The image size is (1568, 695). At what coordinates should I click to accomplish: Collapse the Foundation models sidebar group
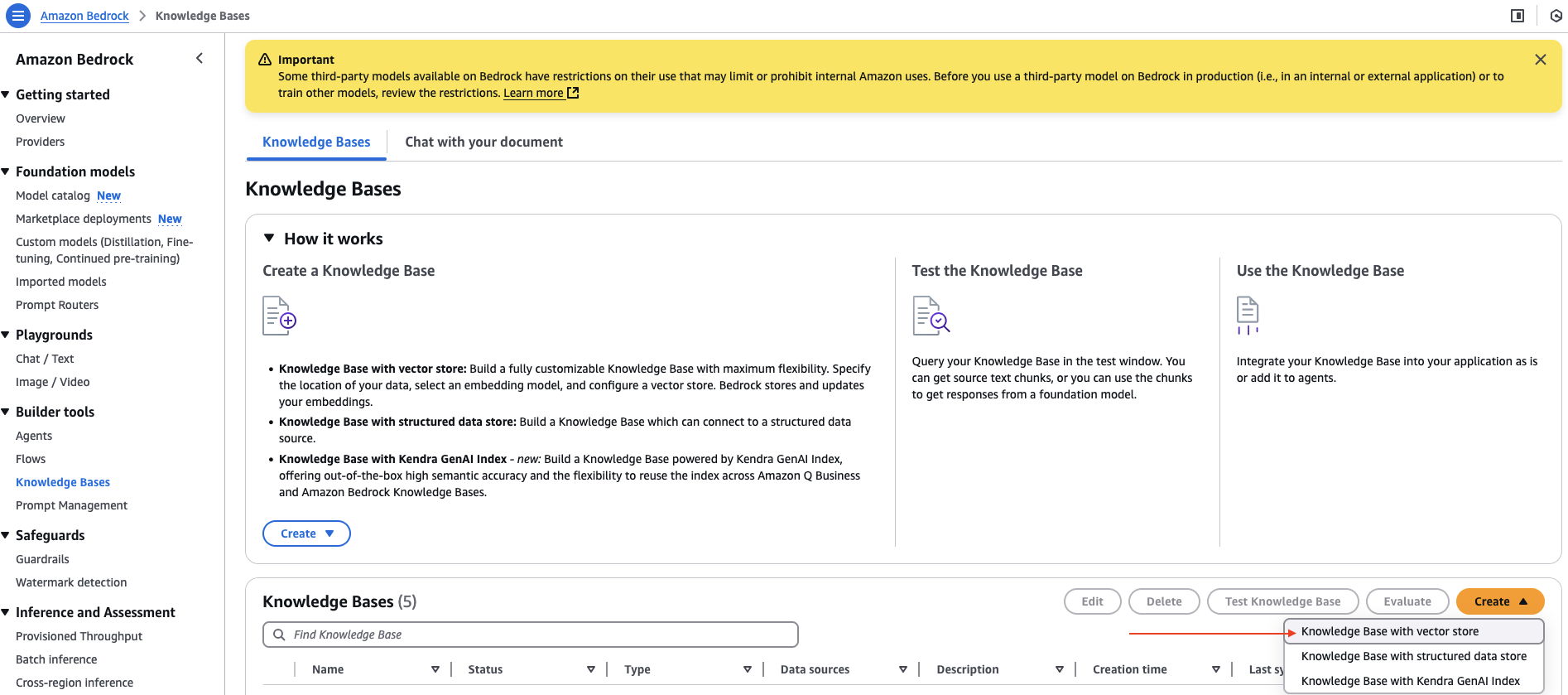pyautogui.click(x=6, y=171)
